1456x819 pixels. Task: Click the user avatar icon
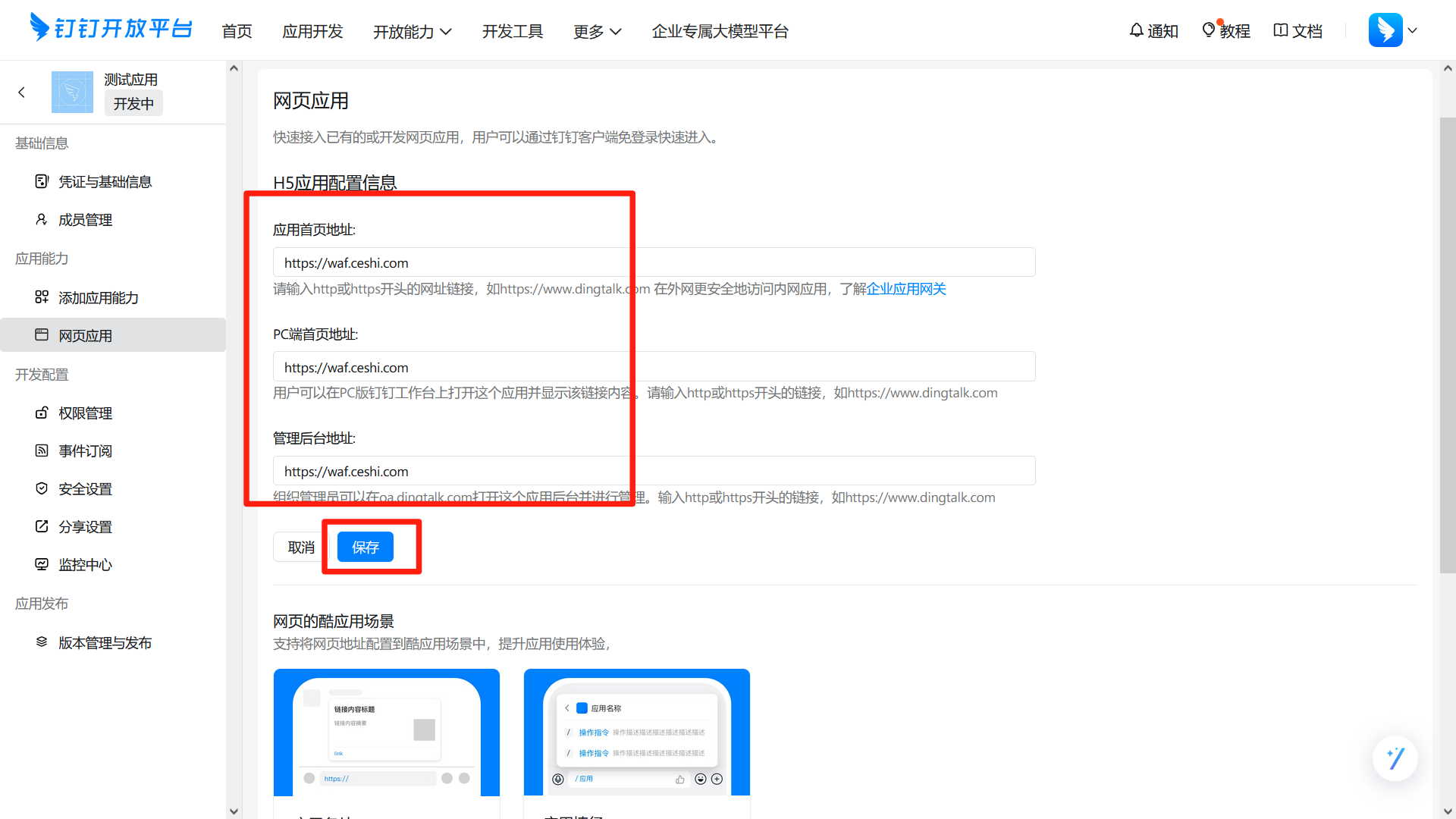(x=1385, y=30)
